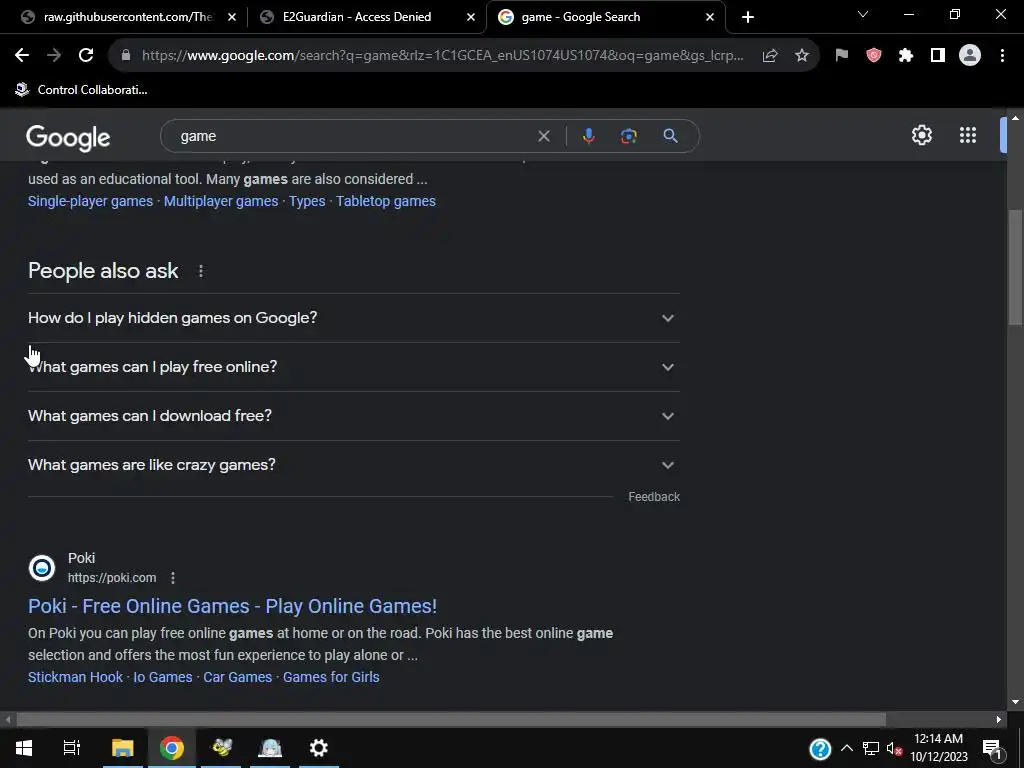The height and width of the screenshot is (768, 1024).
Task: Open the Single-player games link
Action: coord(90,201)
